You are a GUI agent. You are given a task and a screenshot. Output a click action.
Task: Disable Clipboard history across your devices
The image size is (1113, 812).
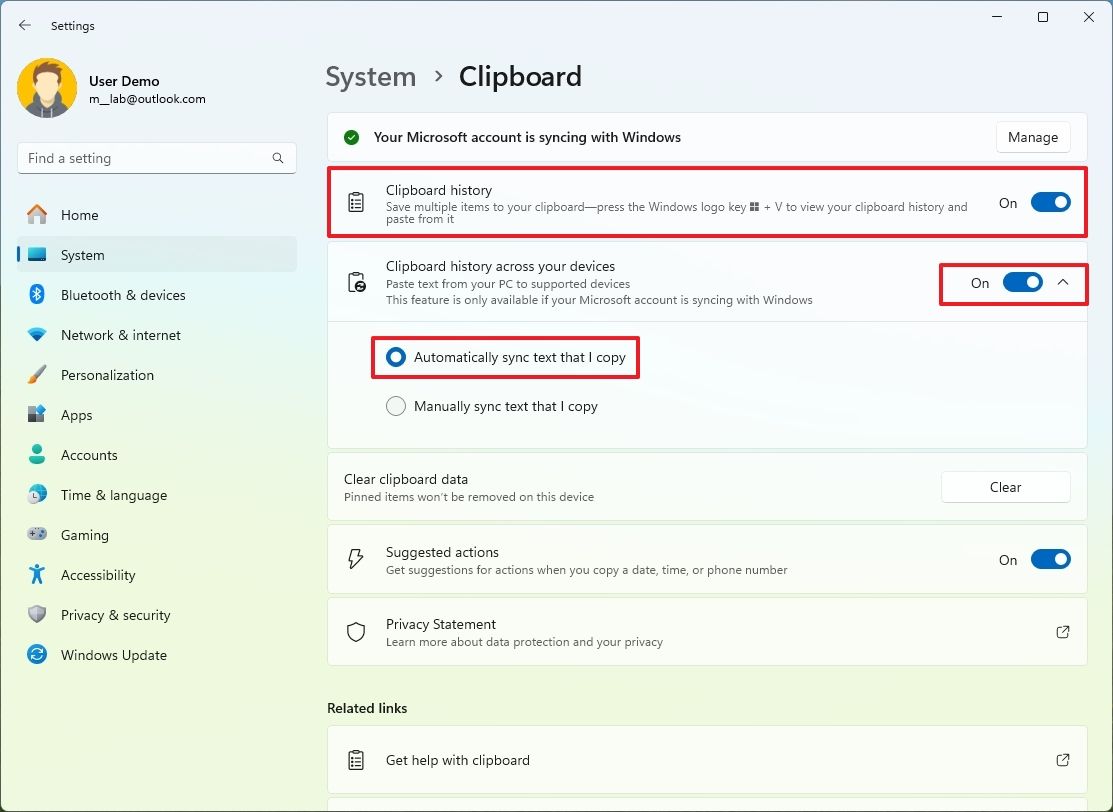point(1022,283)
